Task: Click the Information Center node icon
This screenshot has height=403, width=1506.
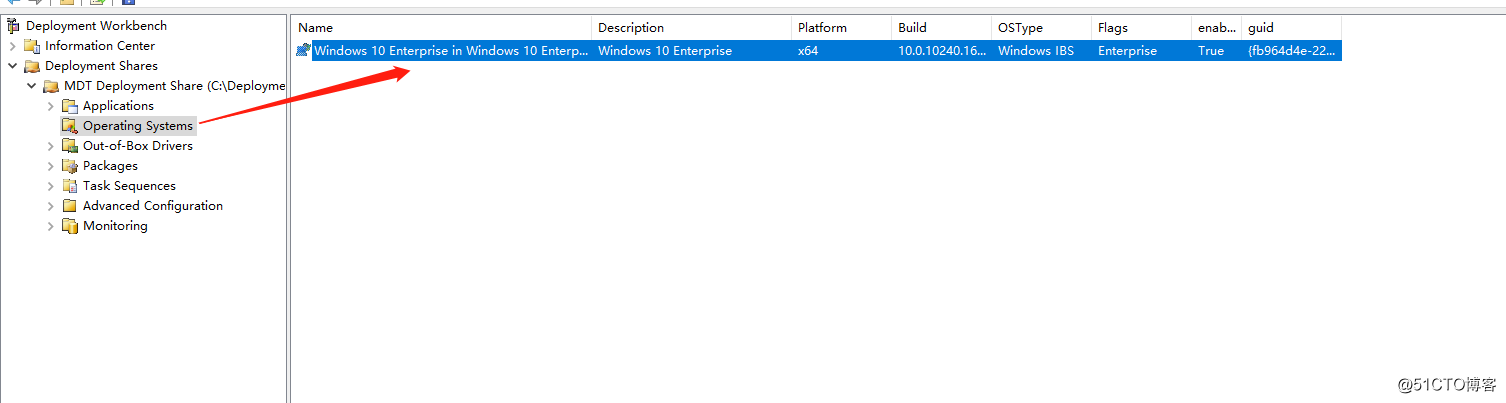Action: 32,46
